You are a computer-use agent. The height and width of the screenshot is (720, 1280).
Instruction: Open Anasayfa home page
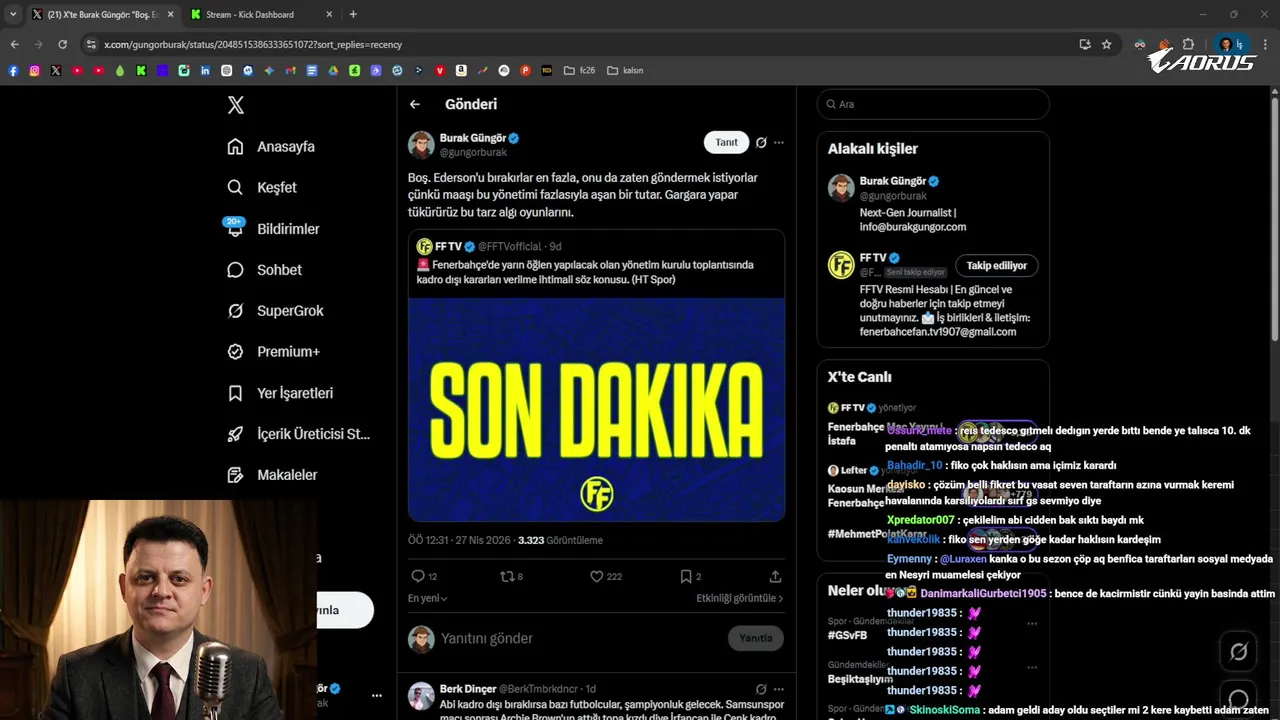tap(271, 146)
